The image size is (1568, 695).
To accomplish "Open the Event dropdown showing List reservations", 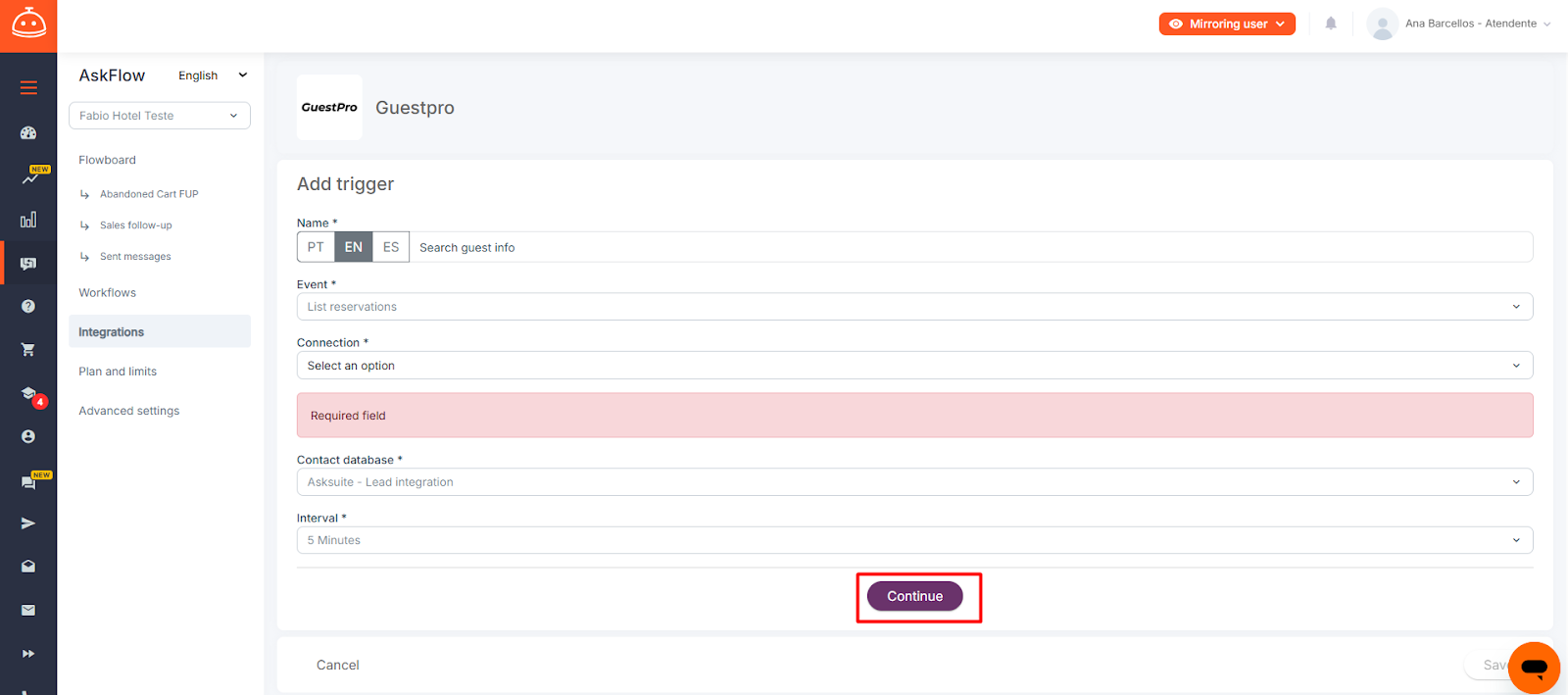I will tap(914, 307).
